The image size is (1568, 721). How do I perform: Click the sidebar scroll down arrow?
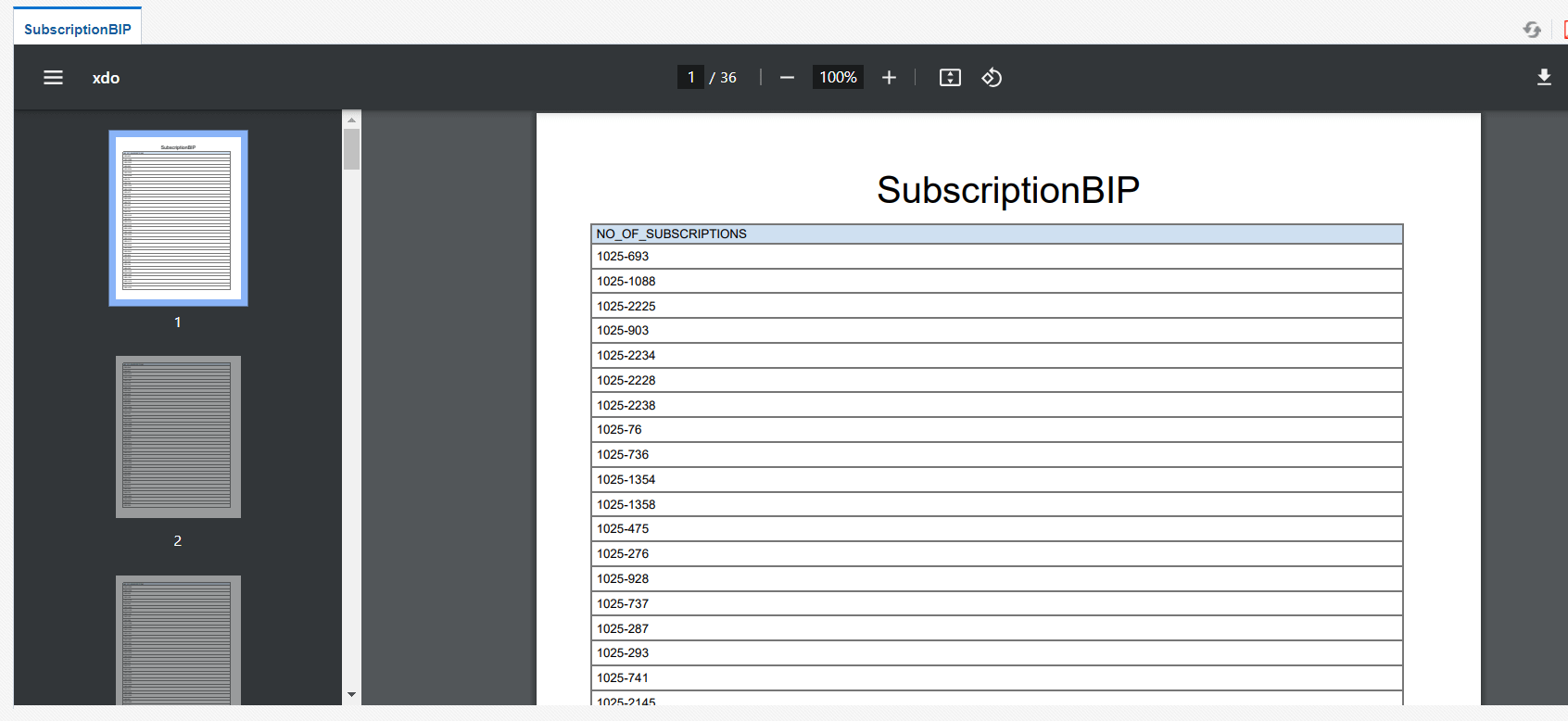tap(351, 694)
